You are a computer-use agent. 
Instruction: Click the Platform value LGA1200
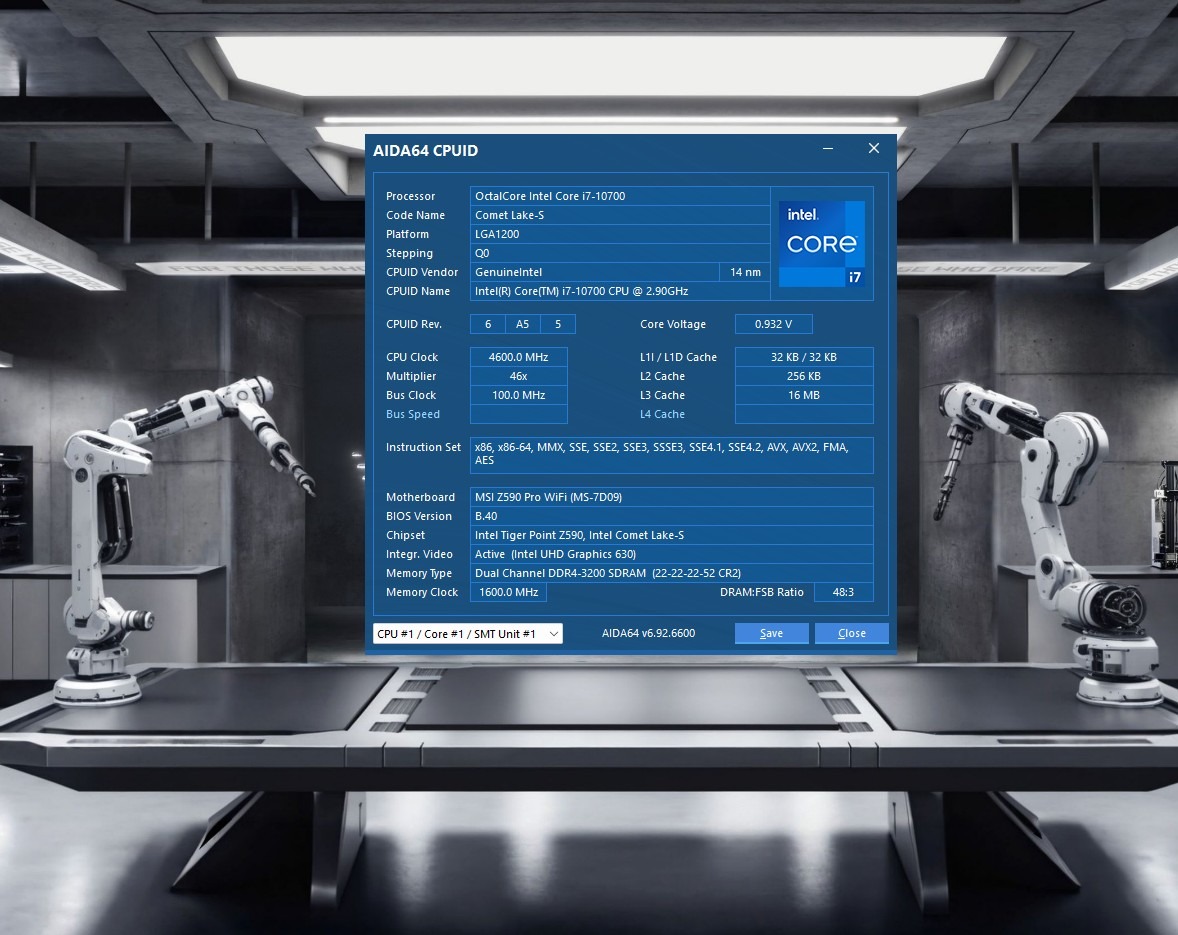click(x=620, y=234)
